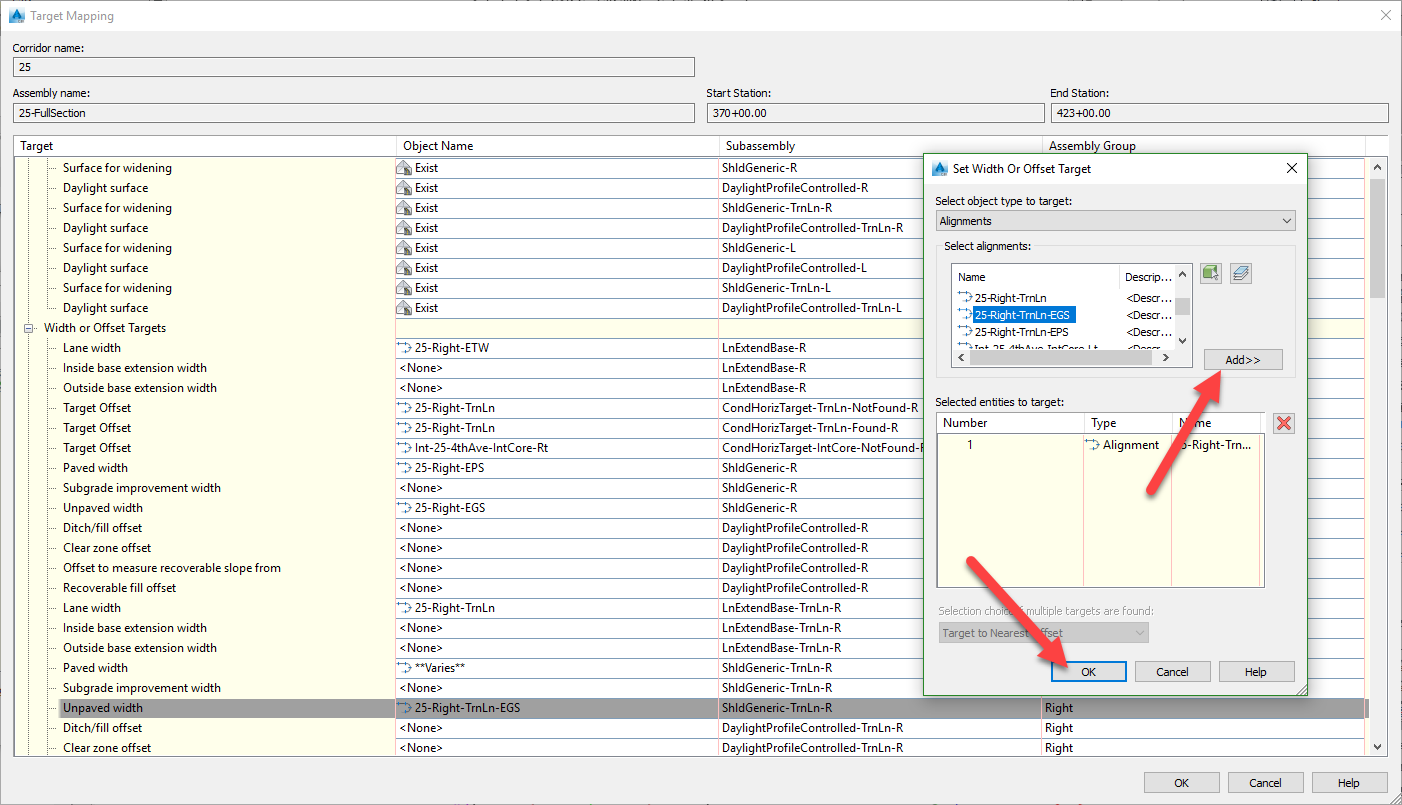Click the 25-Right-EGS object name cell

click(x=557, y=508)
